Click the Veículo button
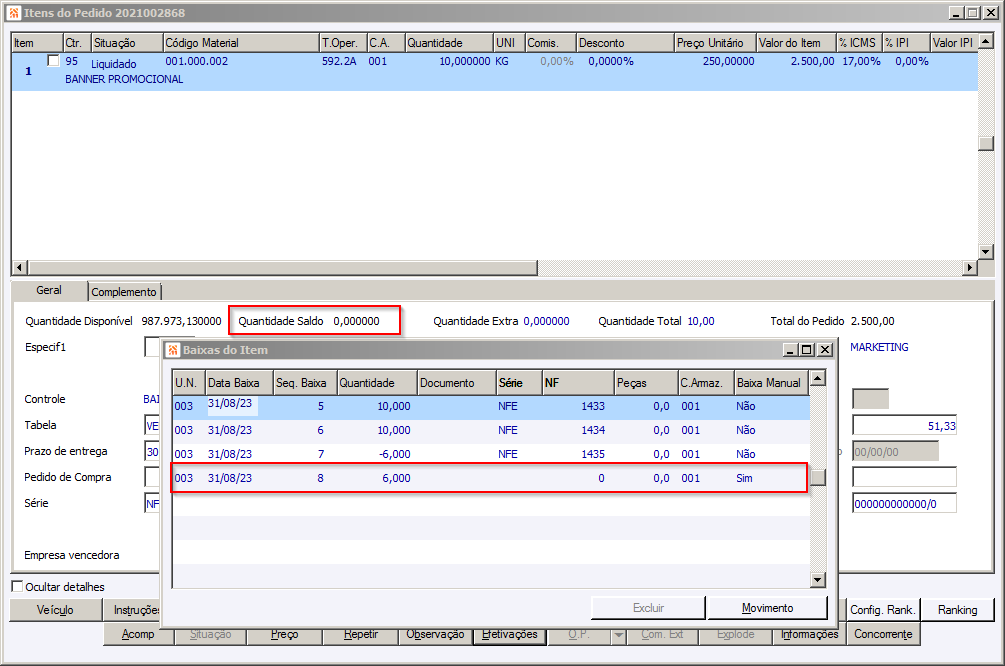The width and height of the screenshot is (1005, 666). (55, 610)
